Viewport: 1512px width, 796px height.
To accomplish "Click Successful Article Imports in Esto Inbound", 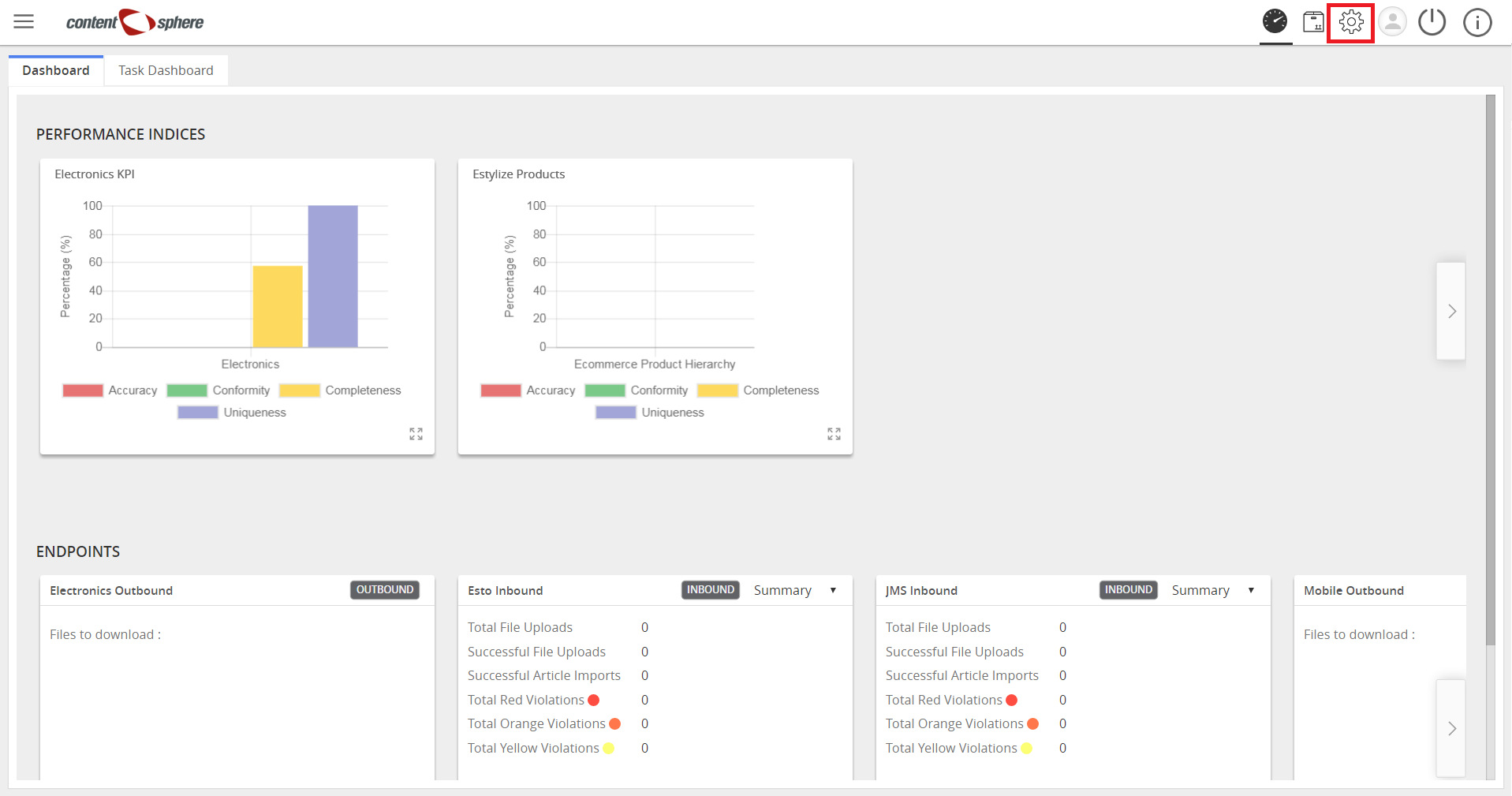I will tap(544, 675).
